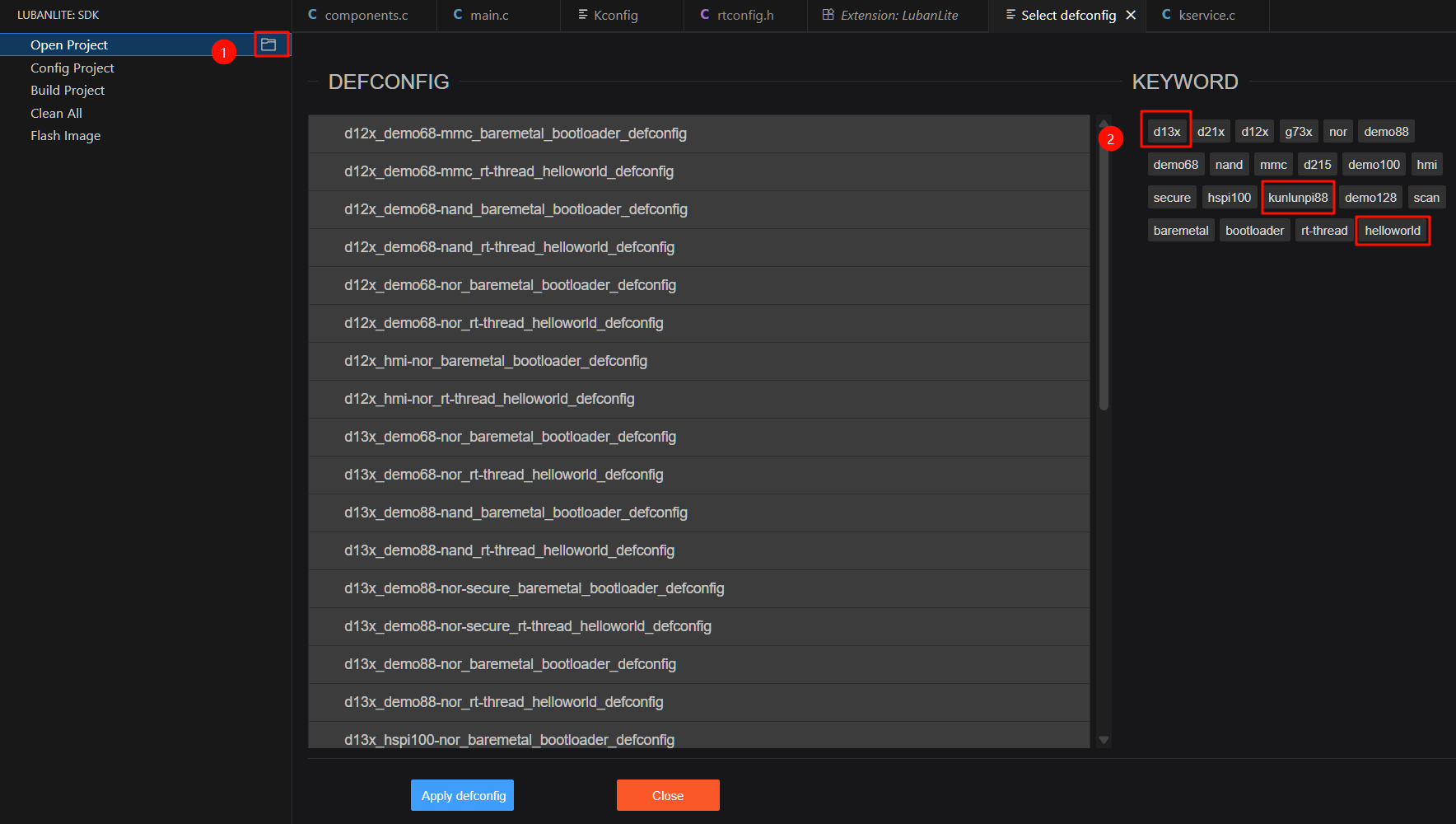Select the scan keyword tag
Viewport: 1456px width, 824px height.
pos(1426,197)
